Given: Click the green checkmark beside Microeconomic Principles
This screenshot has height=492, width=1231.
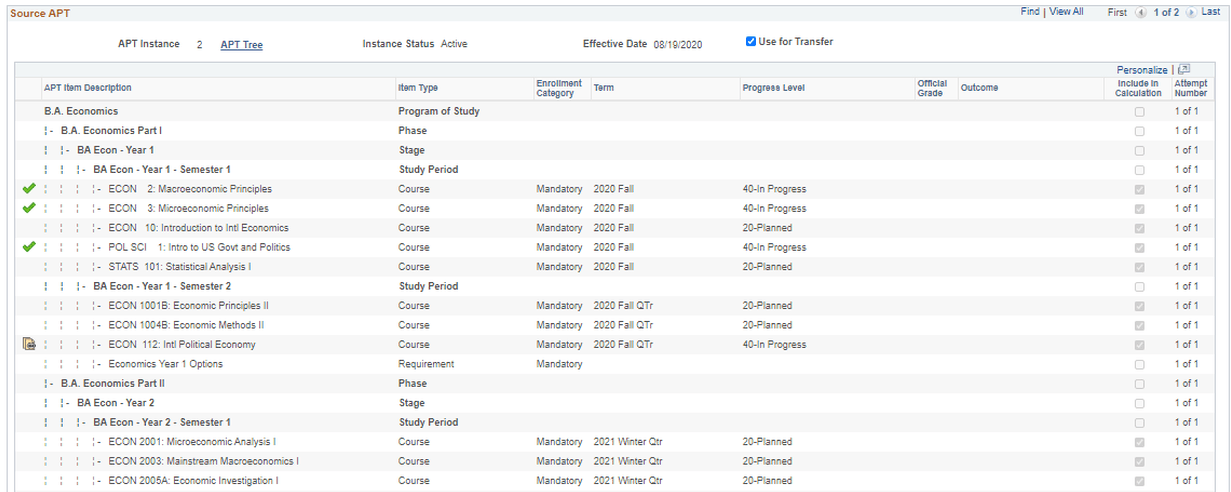Looking at the screenshot, I should (x=28, y=208).
